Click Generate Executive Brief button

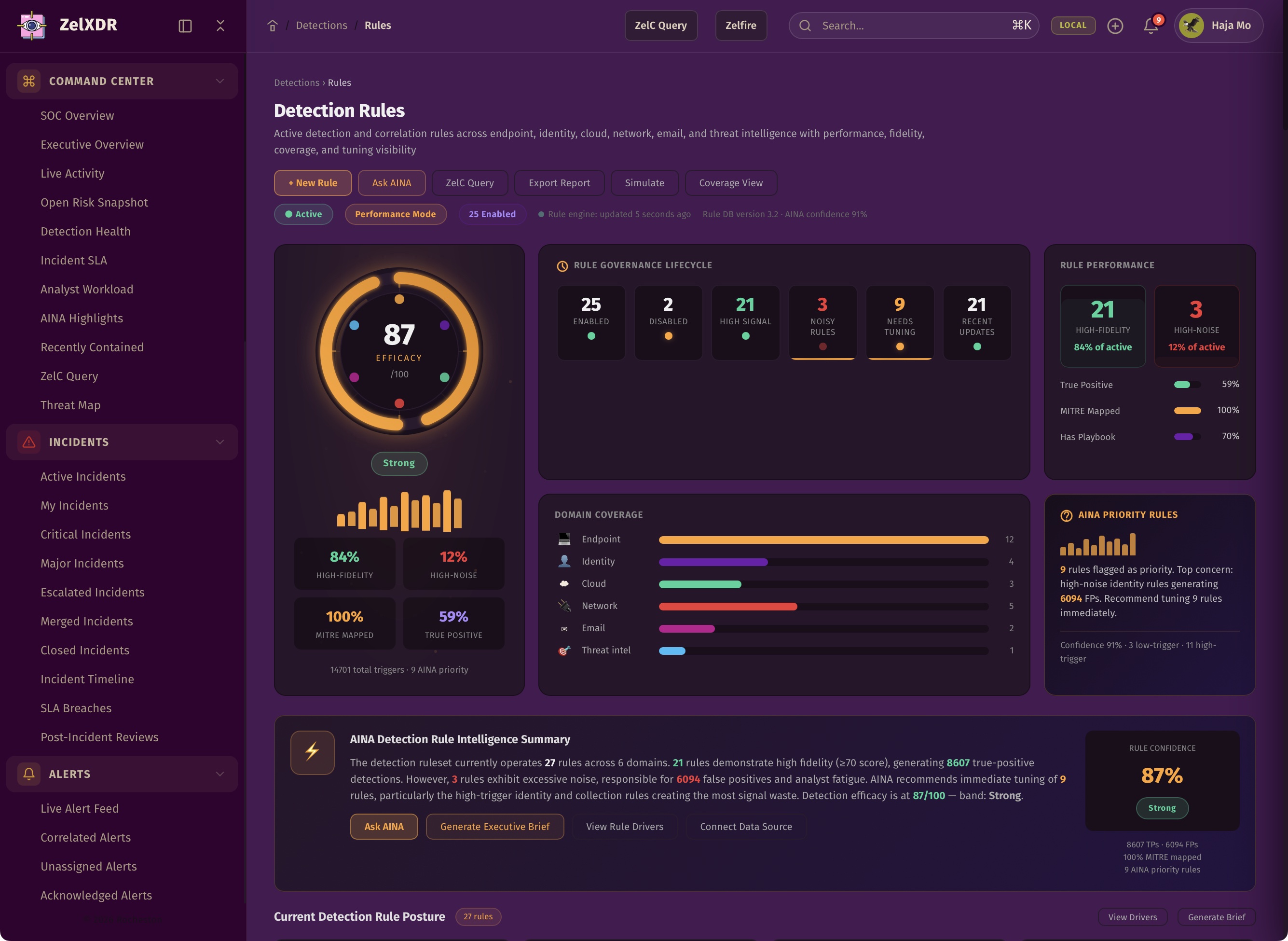(x=494, y=827)
